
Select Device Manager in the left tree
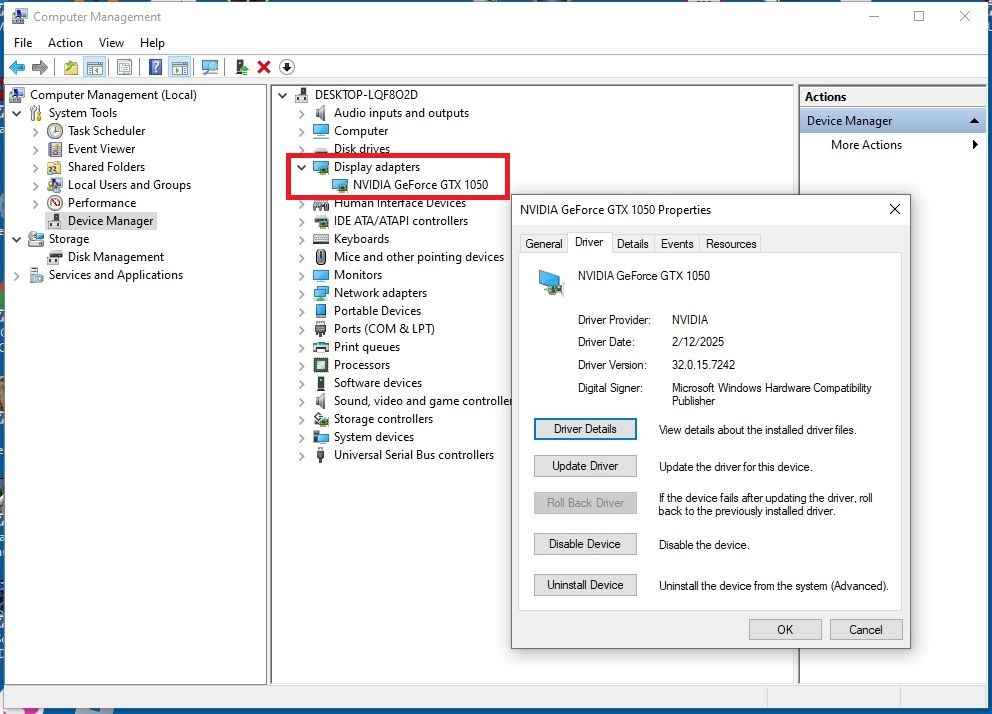(x=110, y=221)
